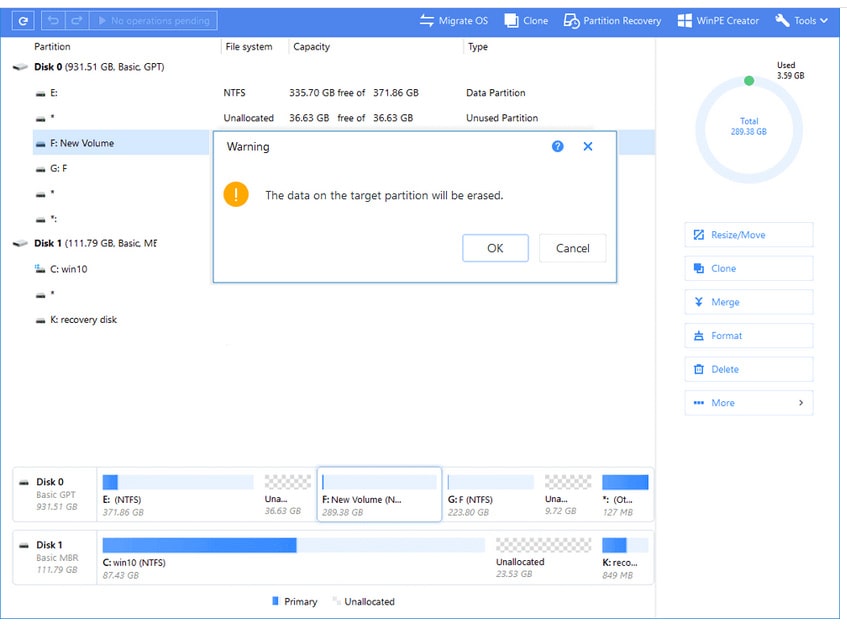Select the Resize/Move action
Screen dimensions: 847x625
[749, 235]
